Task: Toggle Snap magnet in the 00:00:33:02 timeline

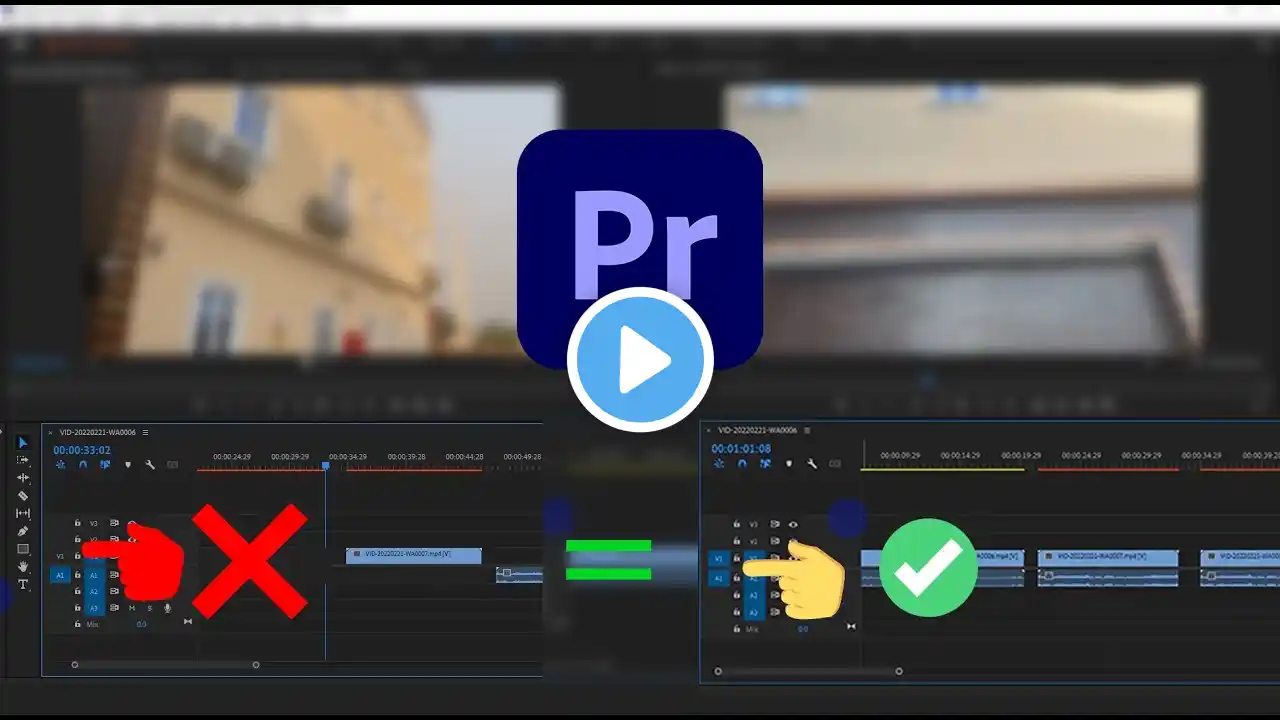Action: coord(83,465)
